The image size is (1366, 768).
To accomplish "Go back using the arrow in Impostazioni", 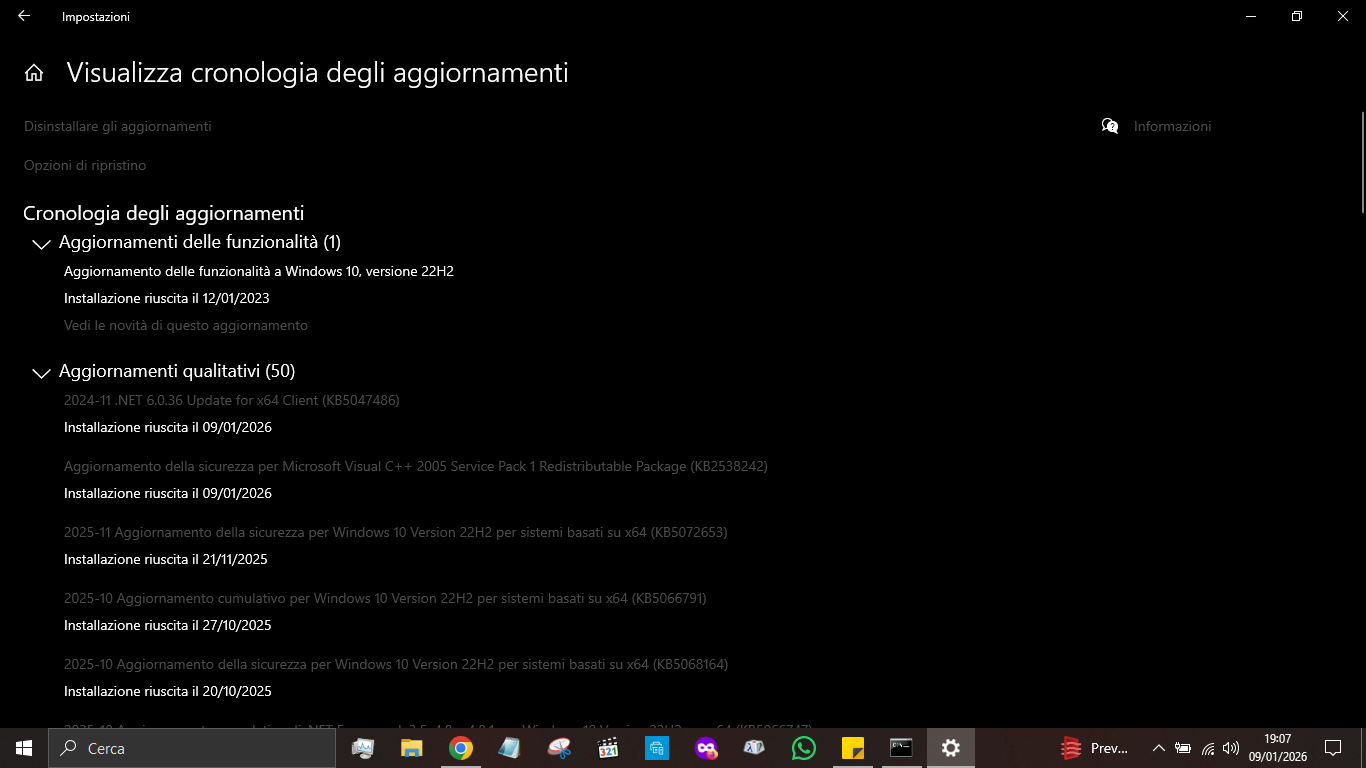I will pos(24,16).
